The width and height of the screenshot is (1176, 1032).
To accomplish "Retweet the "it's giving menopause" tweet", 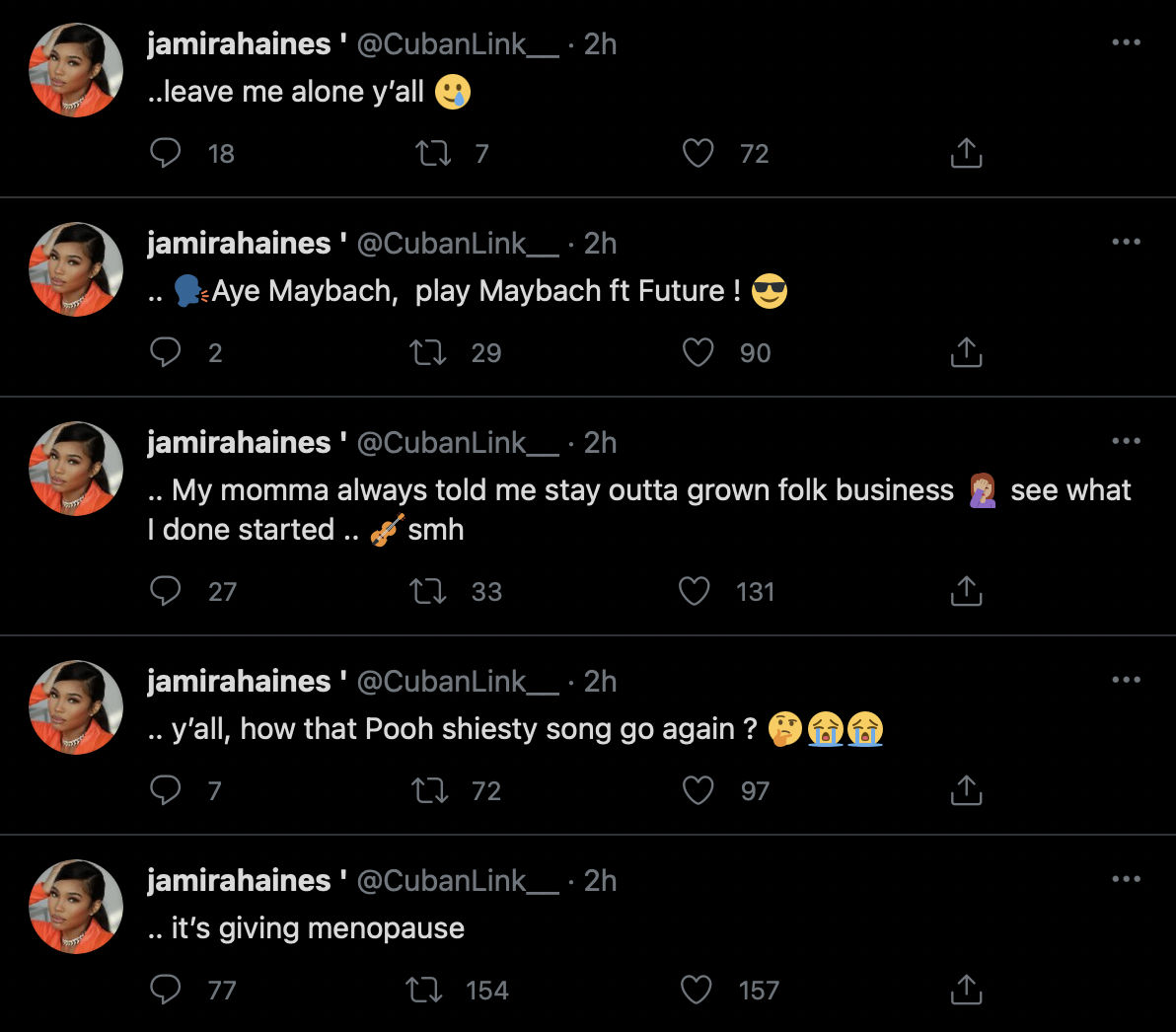I will pos(424,990).
